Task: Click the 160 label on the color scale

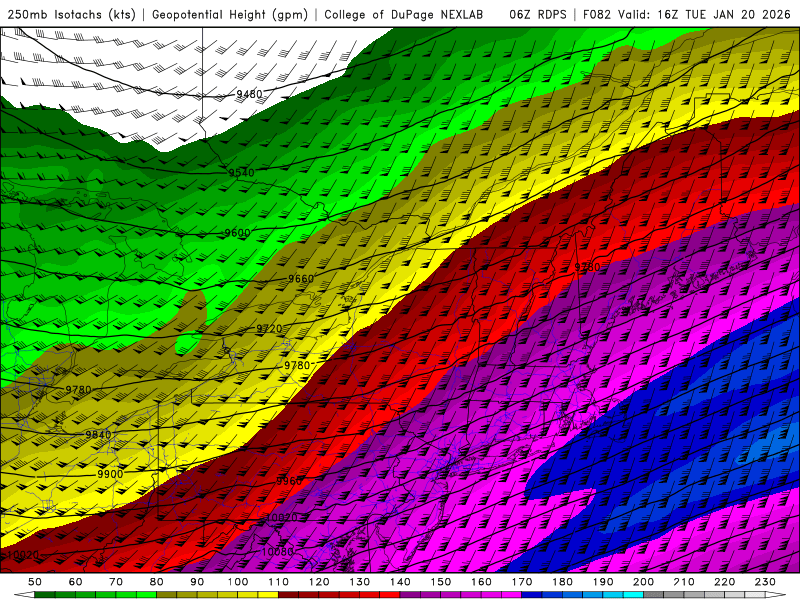Action: (x=481, y=582)
